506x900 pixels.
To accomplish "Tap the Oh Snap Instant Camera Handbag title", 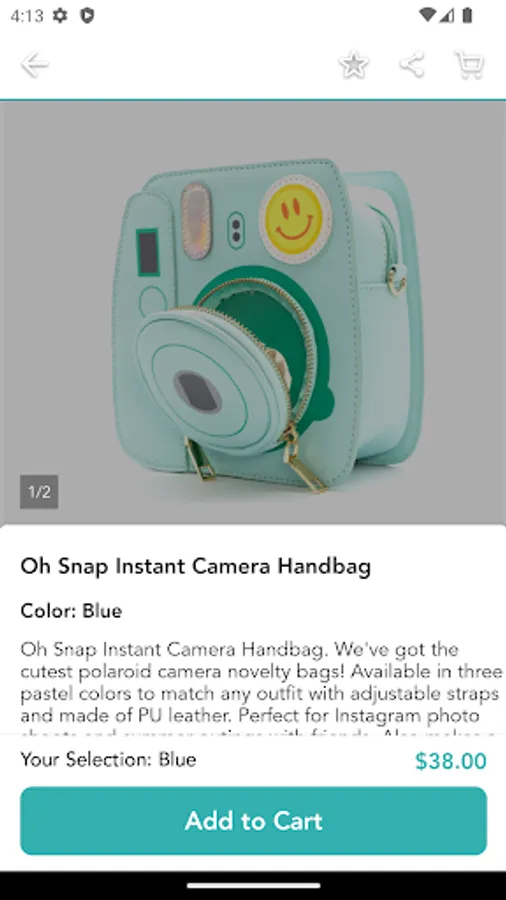I will pyautogui.click(x=196, y=567).
